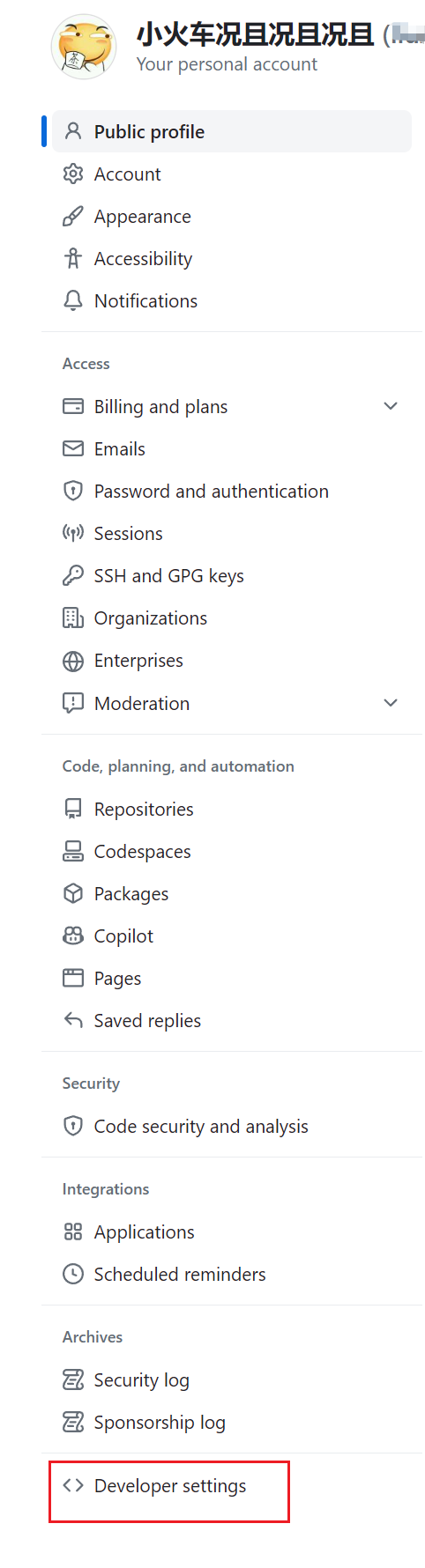
Task: Click the user avatar image
Action: coord(84,47)
